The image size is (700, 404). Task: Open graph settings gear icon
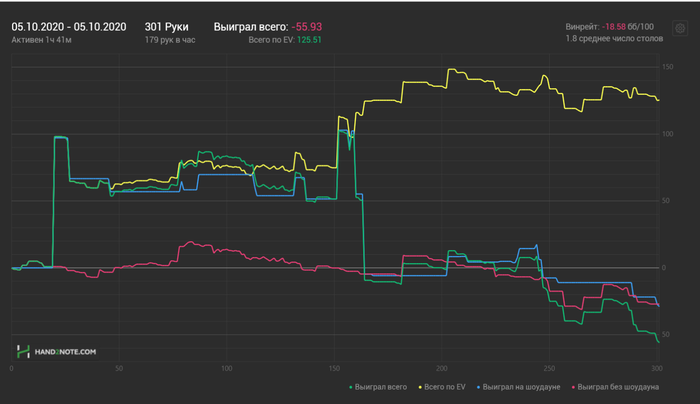pyautogui.click(x=680, y=29)
